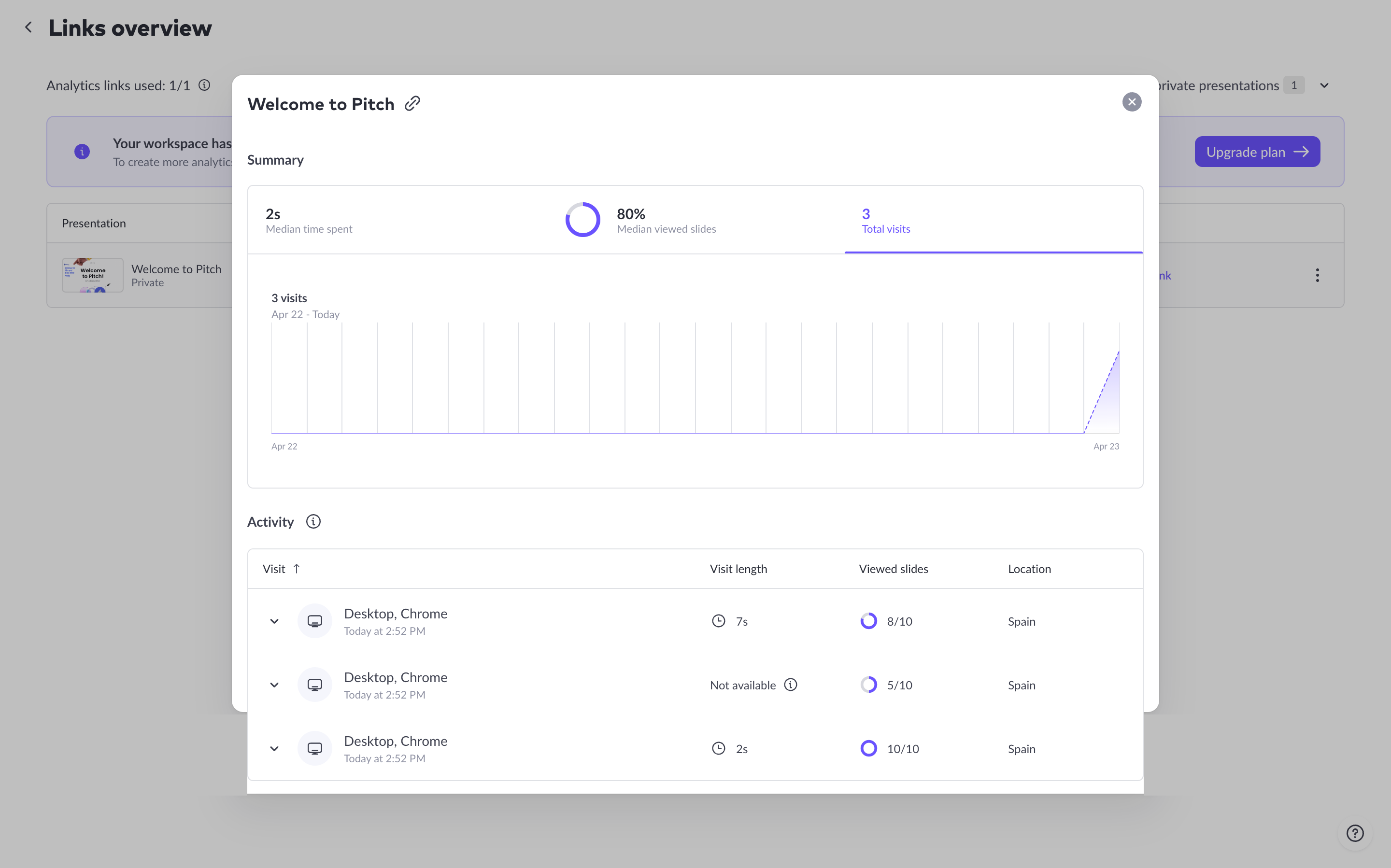Viewport: 1391px width, 868px height.
Task: Select the Total visits tab
Action: click(x=993, y=220)
